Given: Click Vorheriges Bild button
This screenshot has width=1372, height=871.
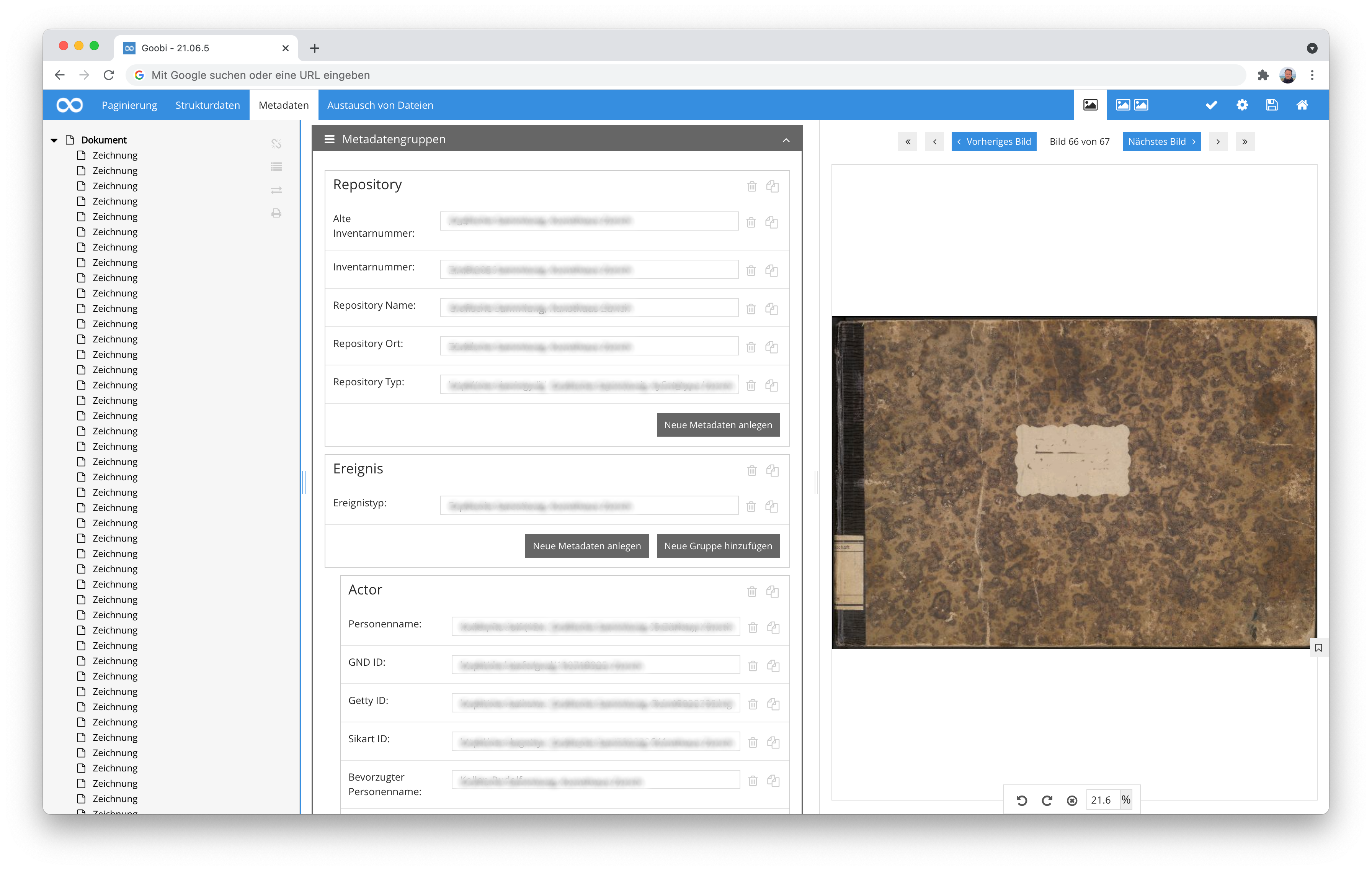Looking at the screenshot, I should click(994, 141).
